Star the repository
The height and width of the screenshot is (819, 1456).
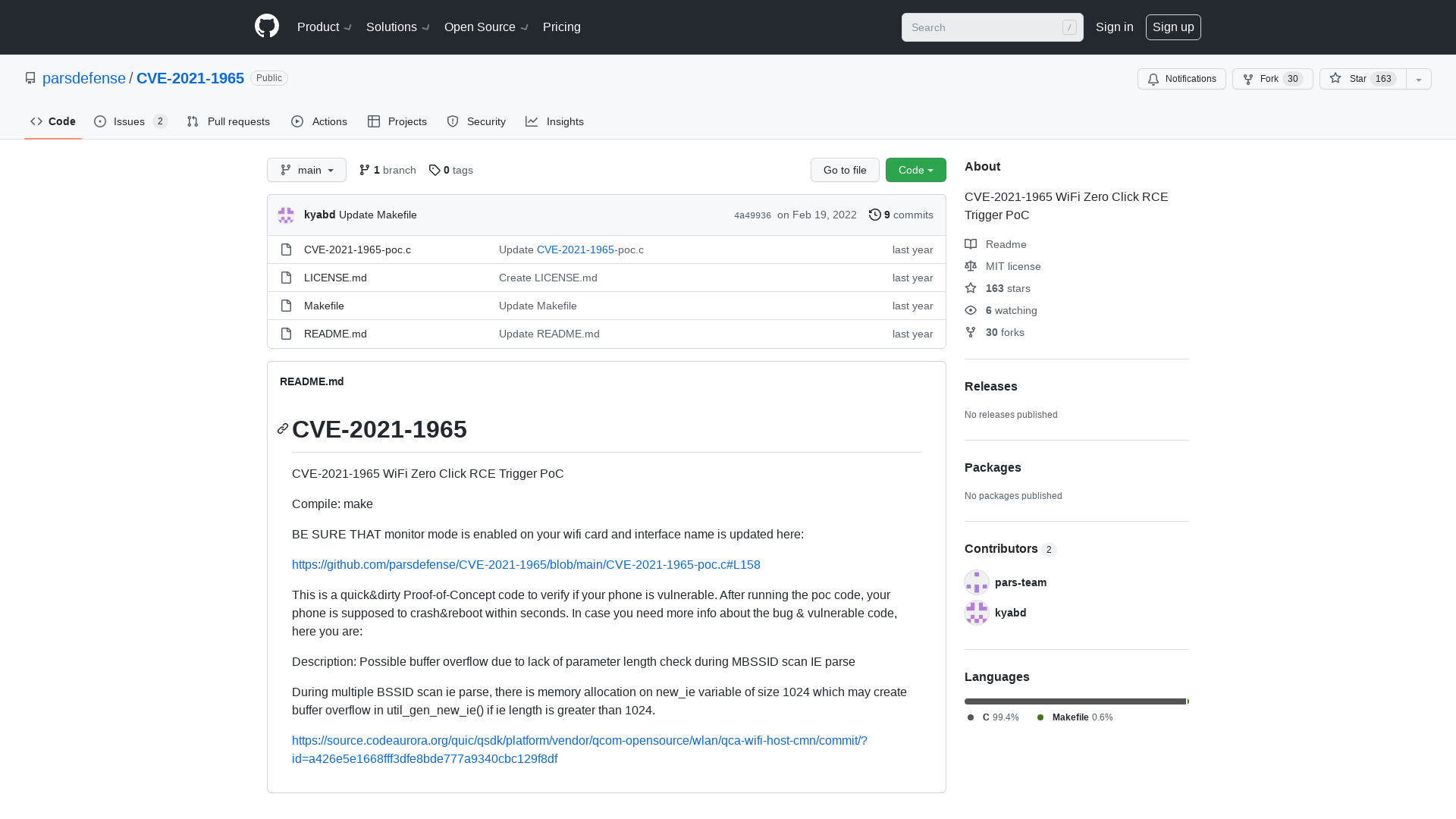tap(1363, 79)
